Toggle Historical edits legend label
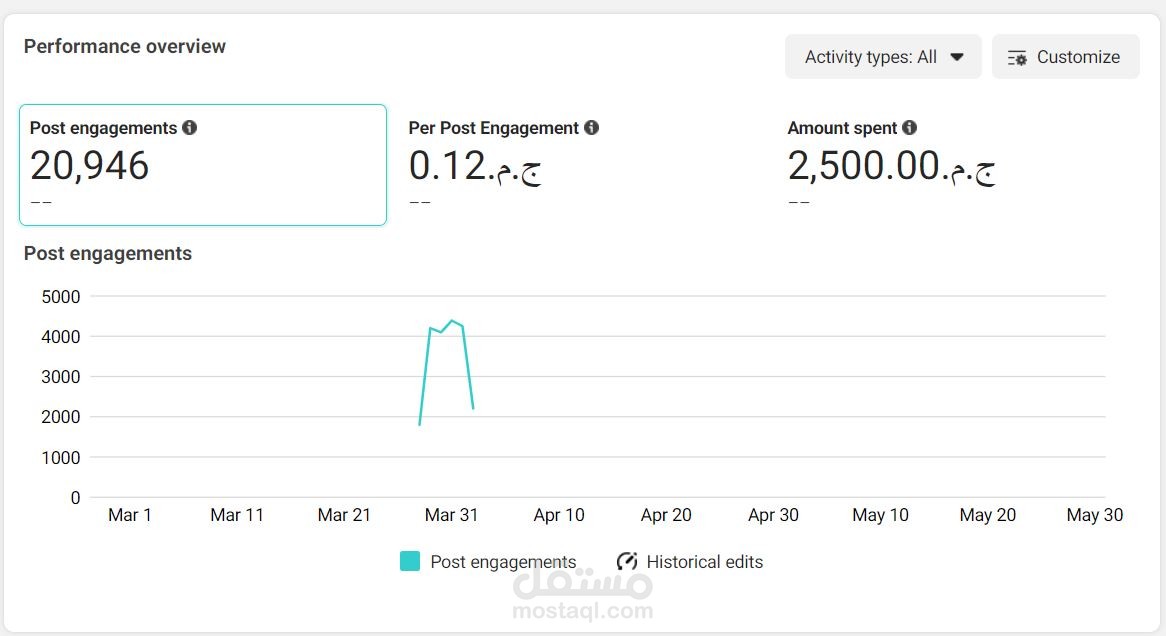This screenshot has width=1166, height=636. (705, 562)
